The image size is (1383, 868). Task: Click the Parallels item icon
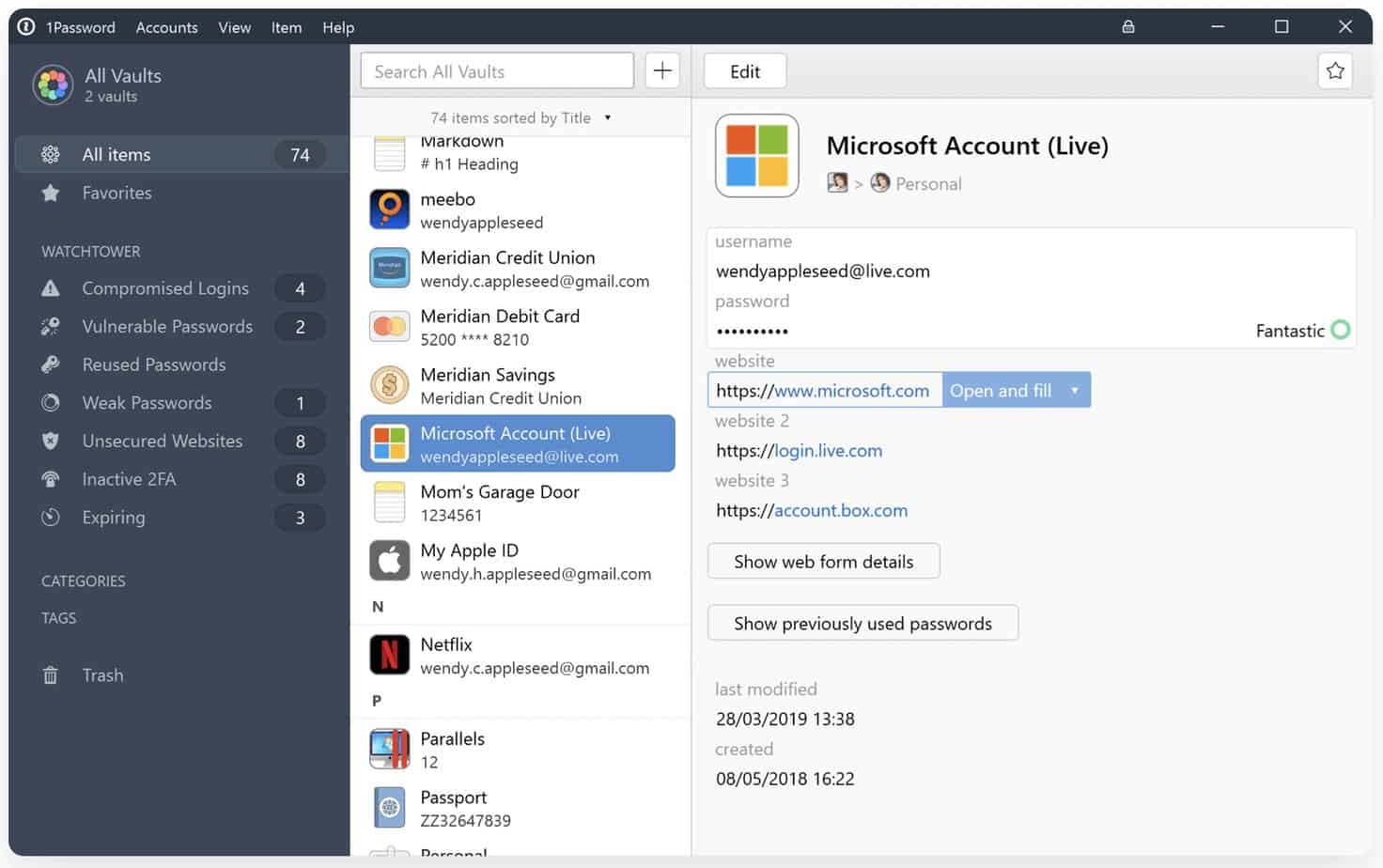click(x=389, y=750)
